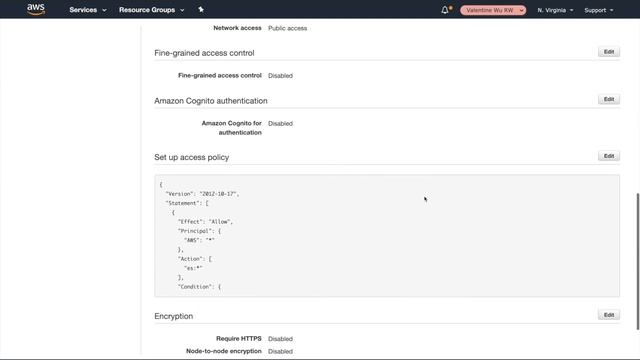640x360 pixels.
Task: Click the AWS logo home icon
Action: pos(36,9)
